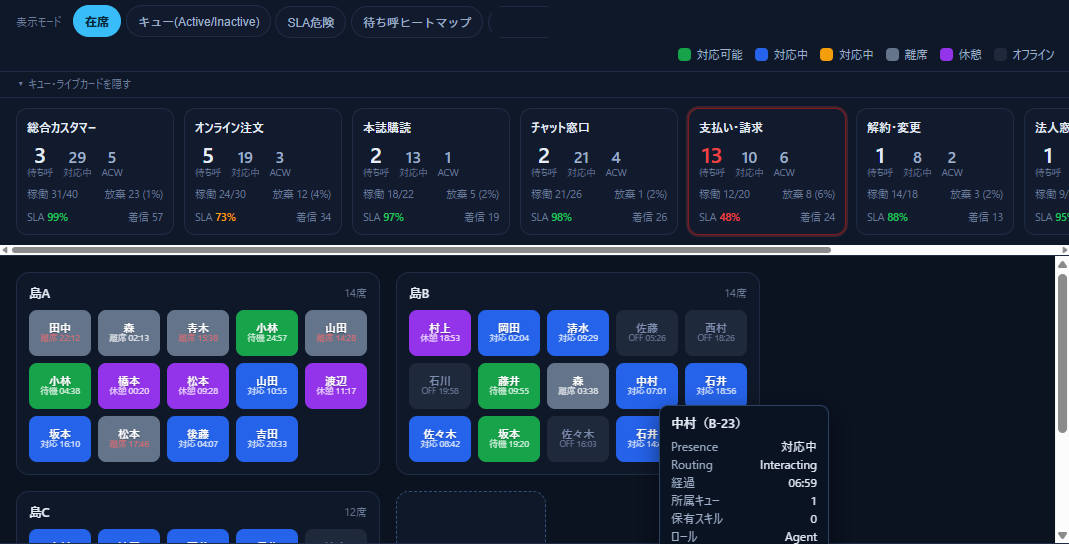Image resolution: width=1069 pixels, height=544 pixels.
Task: Select agent 小林 待機 04:38 tile
Action: click(60, 386)
